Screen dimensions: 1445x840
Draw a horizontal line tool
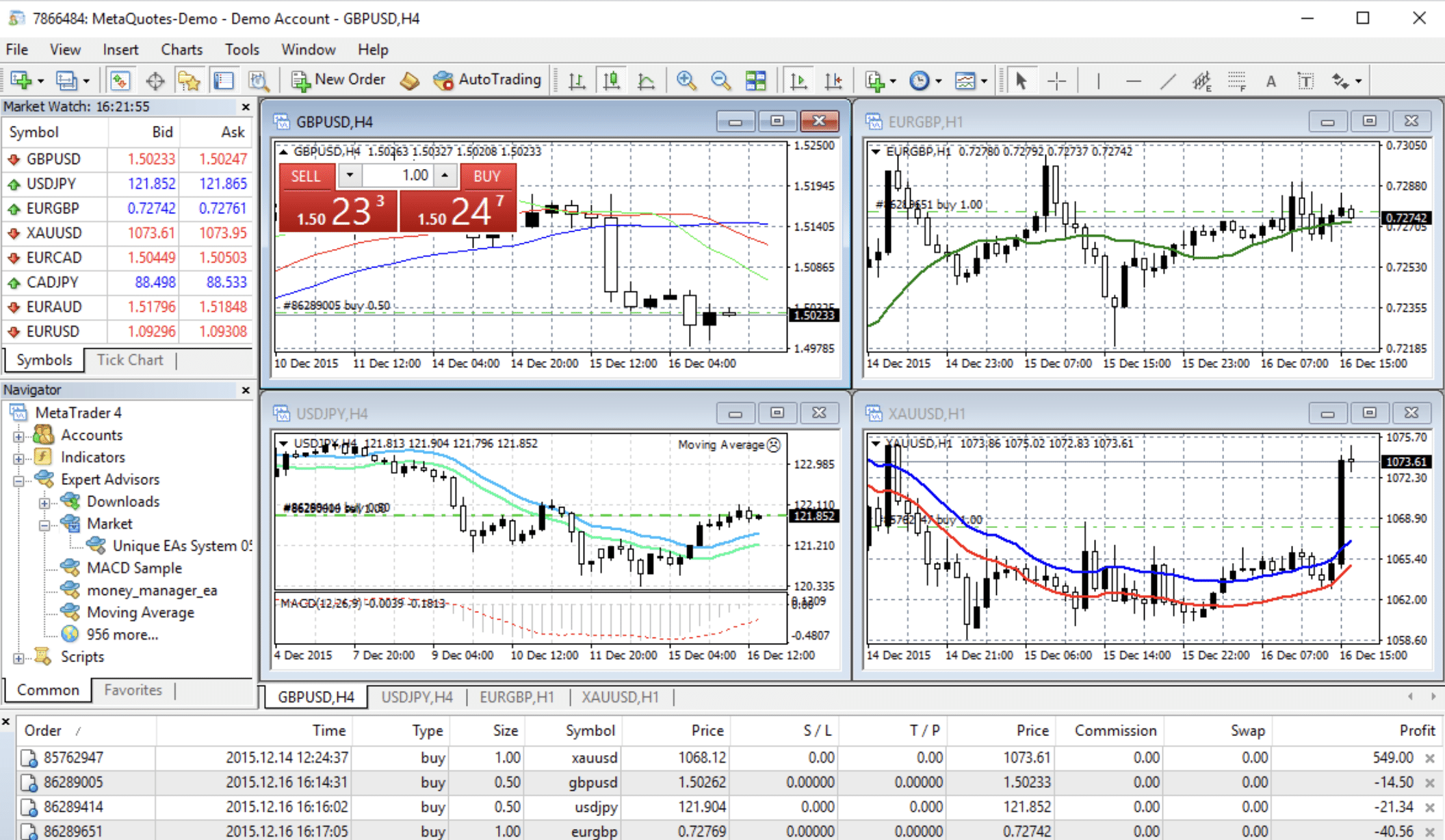(x=1133, y=81)
